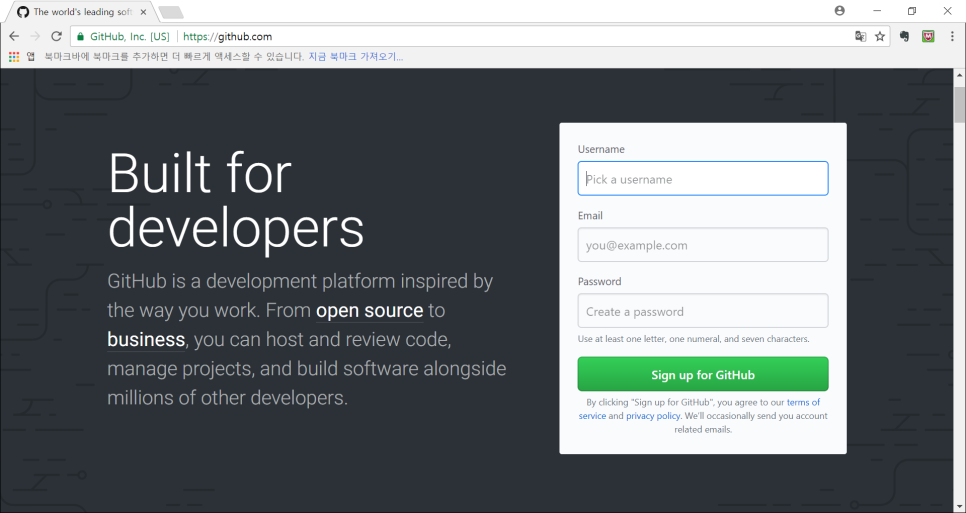
Task: Open the Chrome three-dot menu
Action: click(952, 36)
